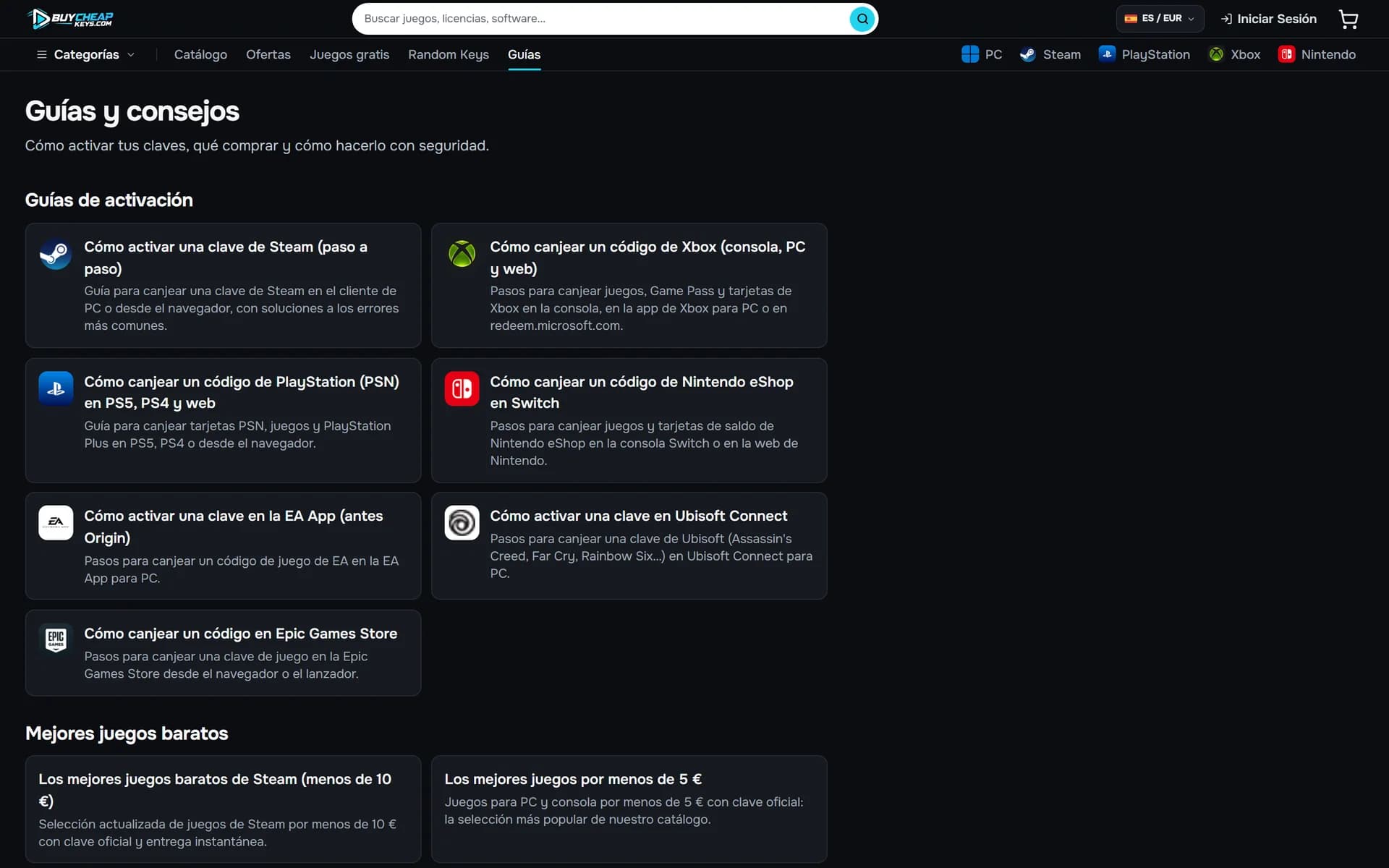Open the ES / EUR language dropdown
This screenshot has height=868, width=1389.
pos(1160,19)
